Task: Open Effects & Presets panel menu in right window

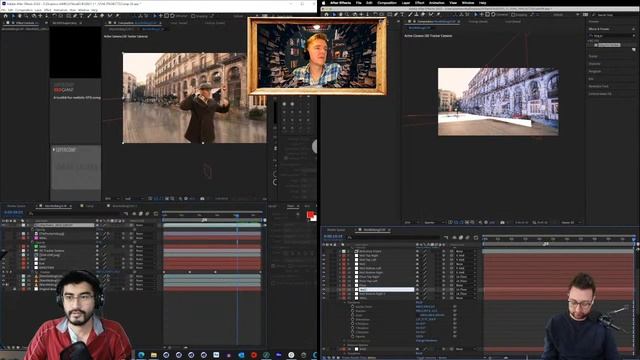Action: [x=633, y=29]
